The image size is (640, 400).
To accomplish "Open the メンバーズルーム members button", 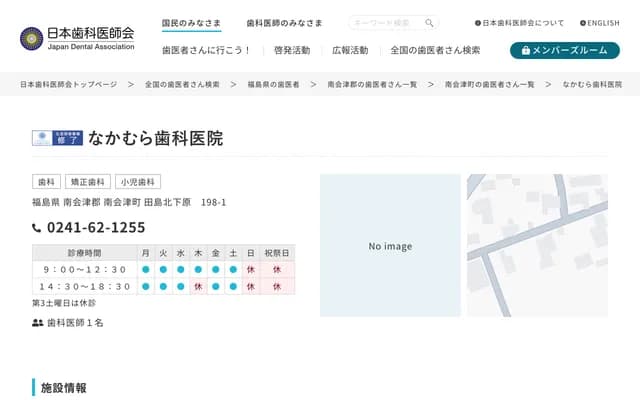I will click(x=564, y=50).
